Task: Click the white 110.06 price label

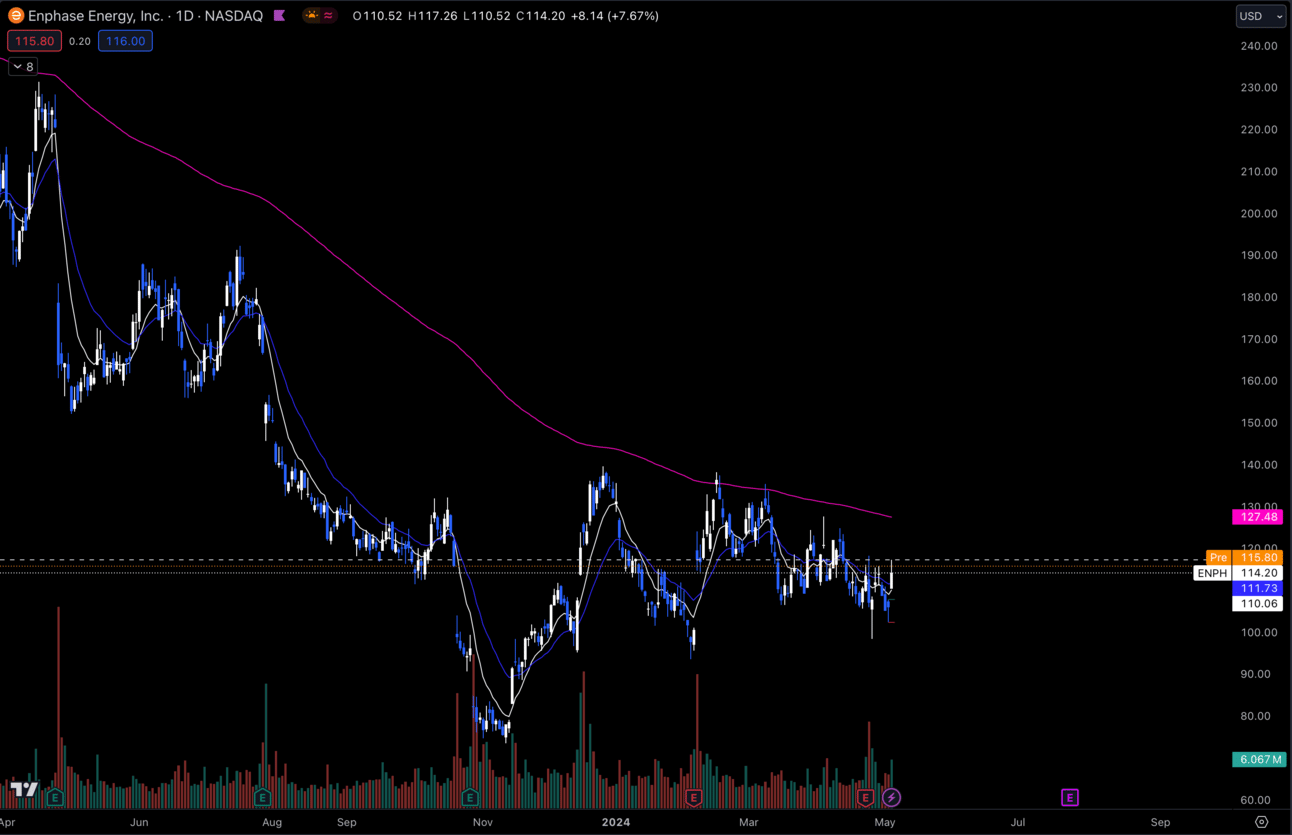Action: pyautogui.click(x=1257, y=604)
